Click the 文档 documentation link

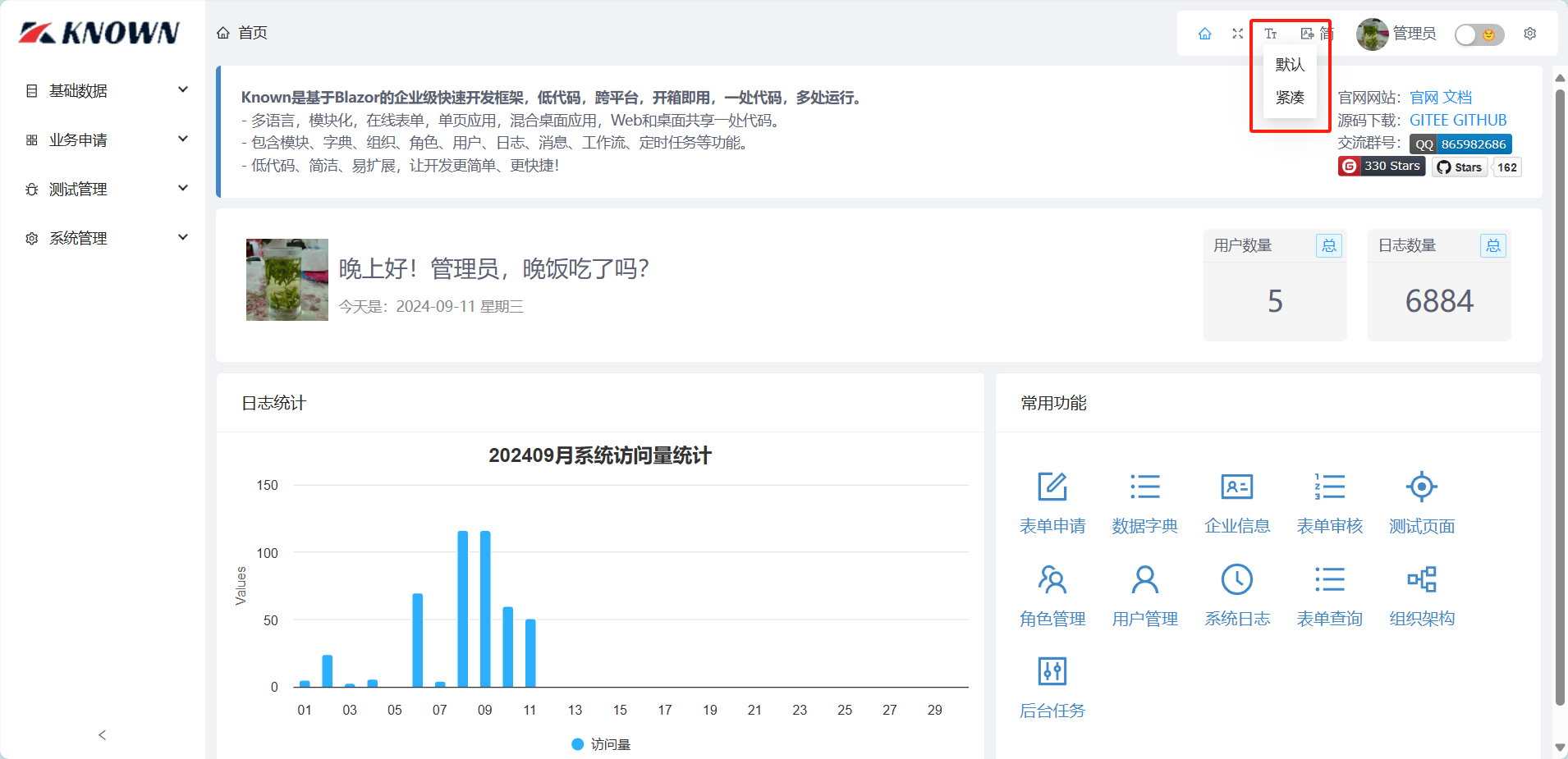click(1458, 98)
